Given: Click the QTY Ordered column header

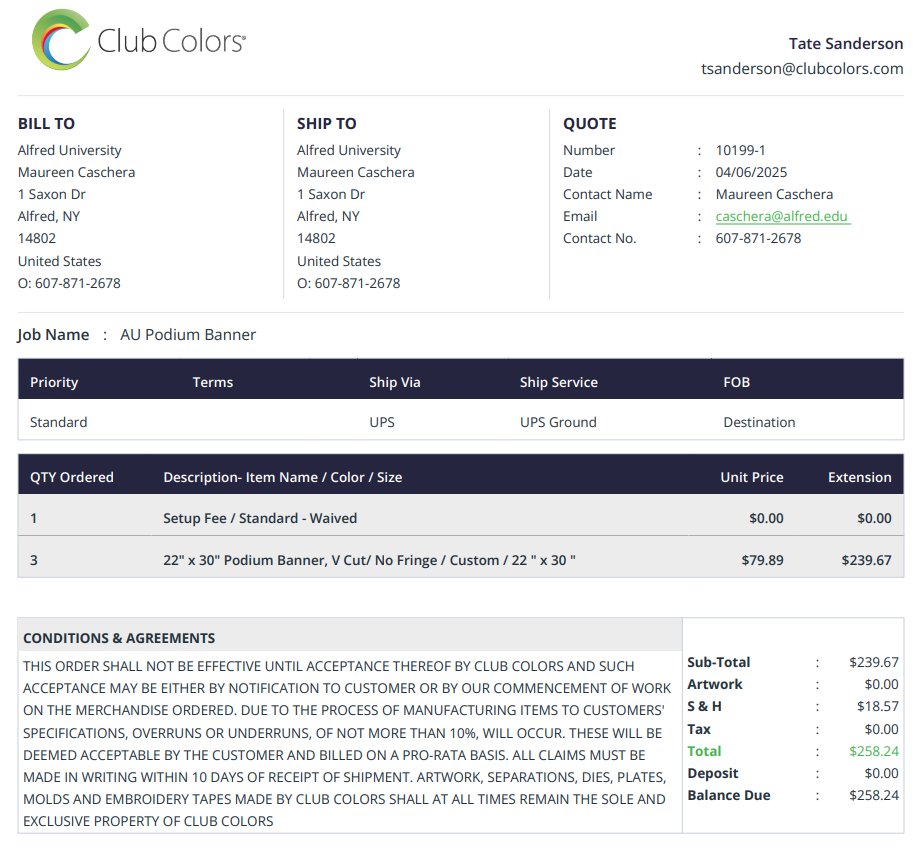Looking at the screenshot, I should (x=72, y=478).
